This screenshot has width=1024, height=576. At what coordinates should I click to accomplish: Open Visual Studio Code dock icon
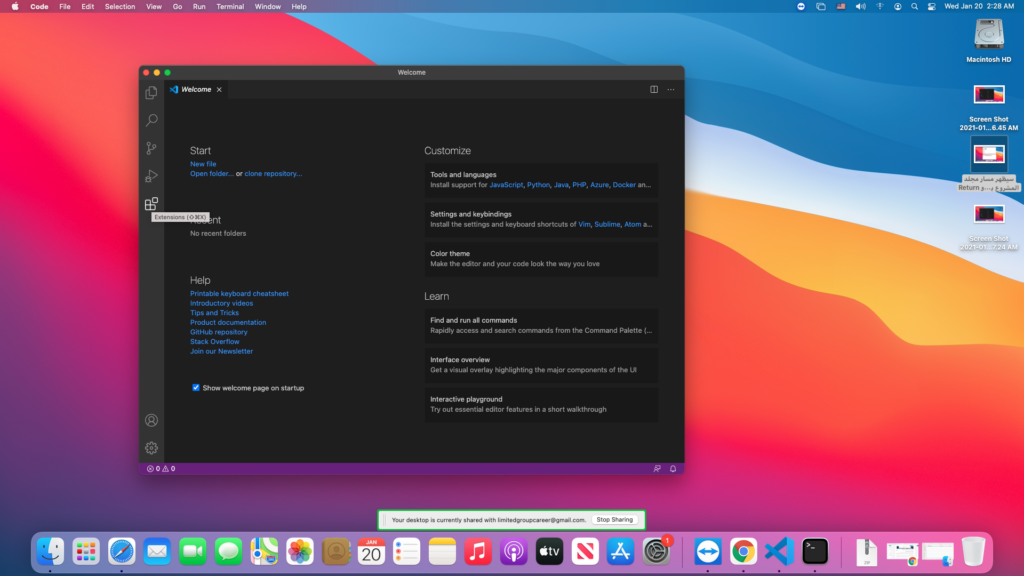[779, 552]
